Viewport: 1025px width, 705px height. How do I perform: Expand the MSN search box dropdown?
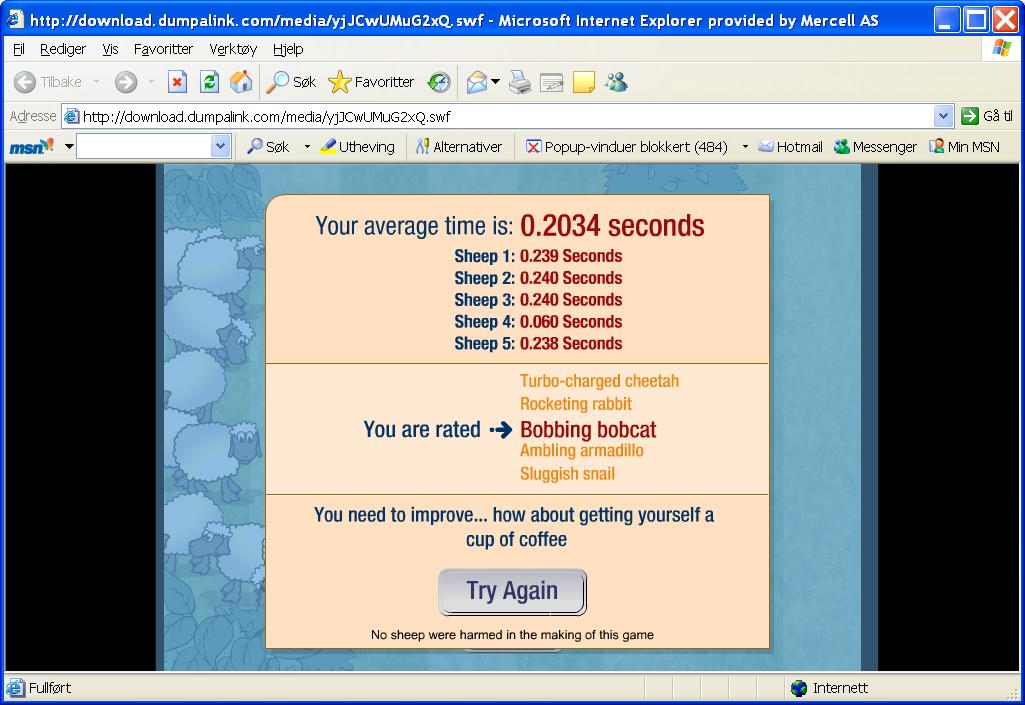(221, 146)
